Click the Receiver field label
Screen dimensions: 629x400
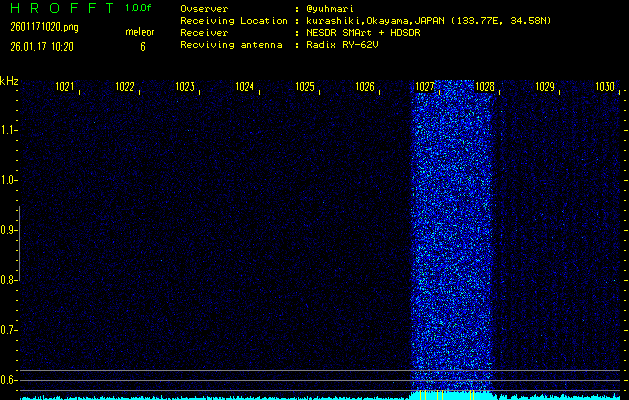click(x=204, y=33)
